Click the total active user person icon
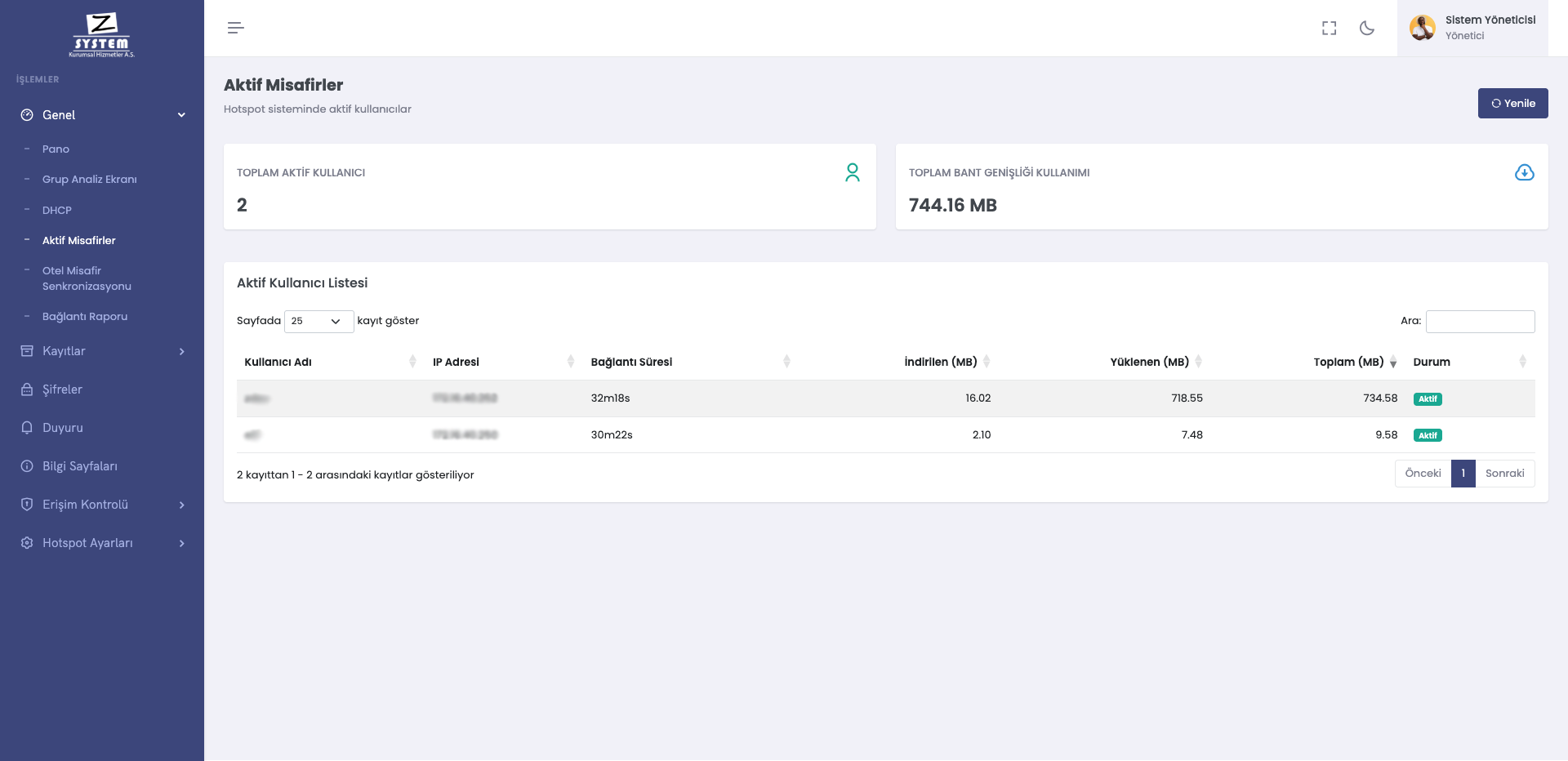This screenshot has width=1568, height=761. [x=852, y=172]
